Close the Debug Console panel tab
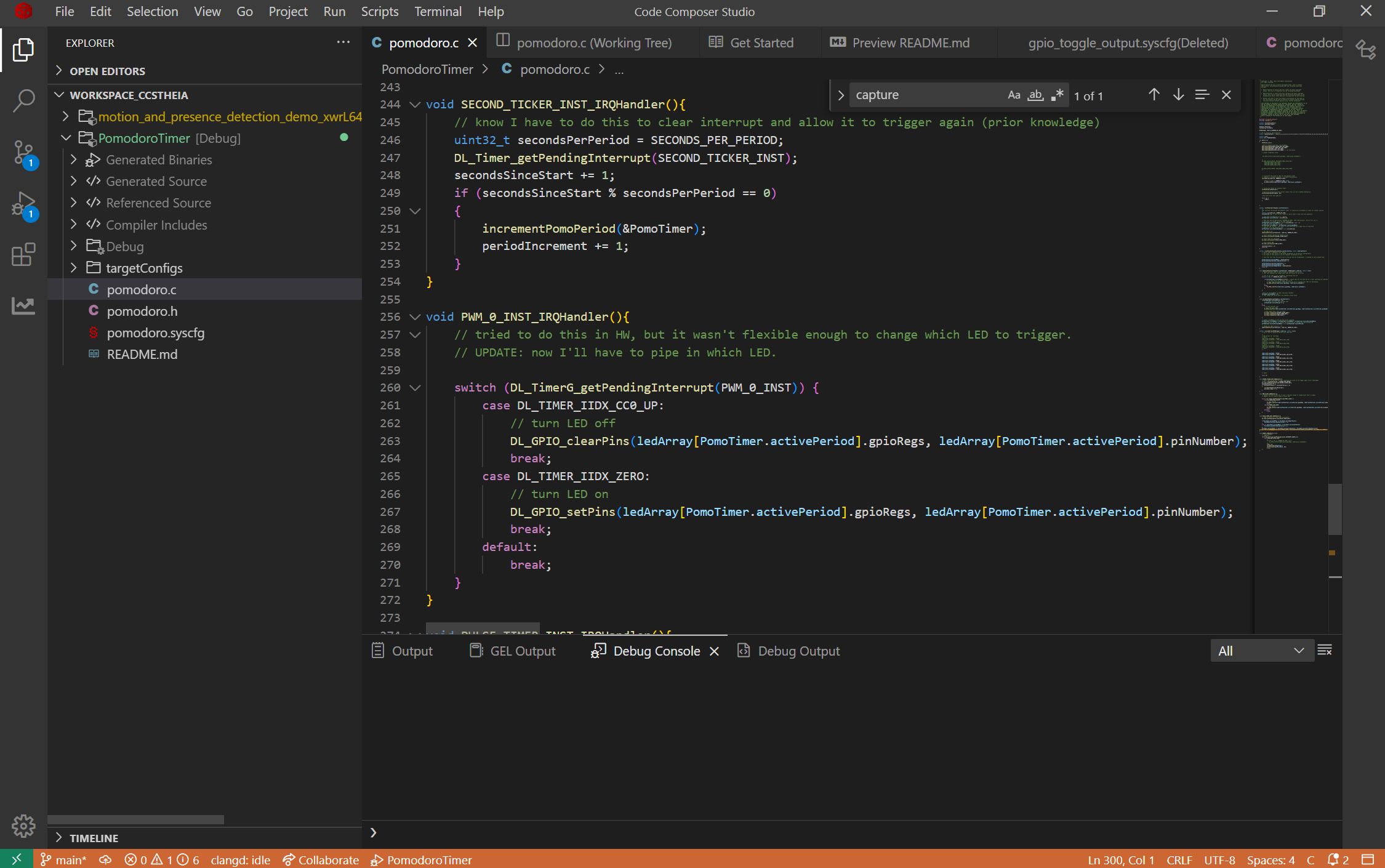1385x868 pixels. 714,651
